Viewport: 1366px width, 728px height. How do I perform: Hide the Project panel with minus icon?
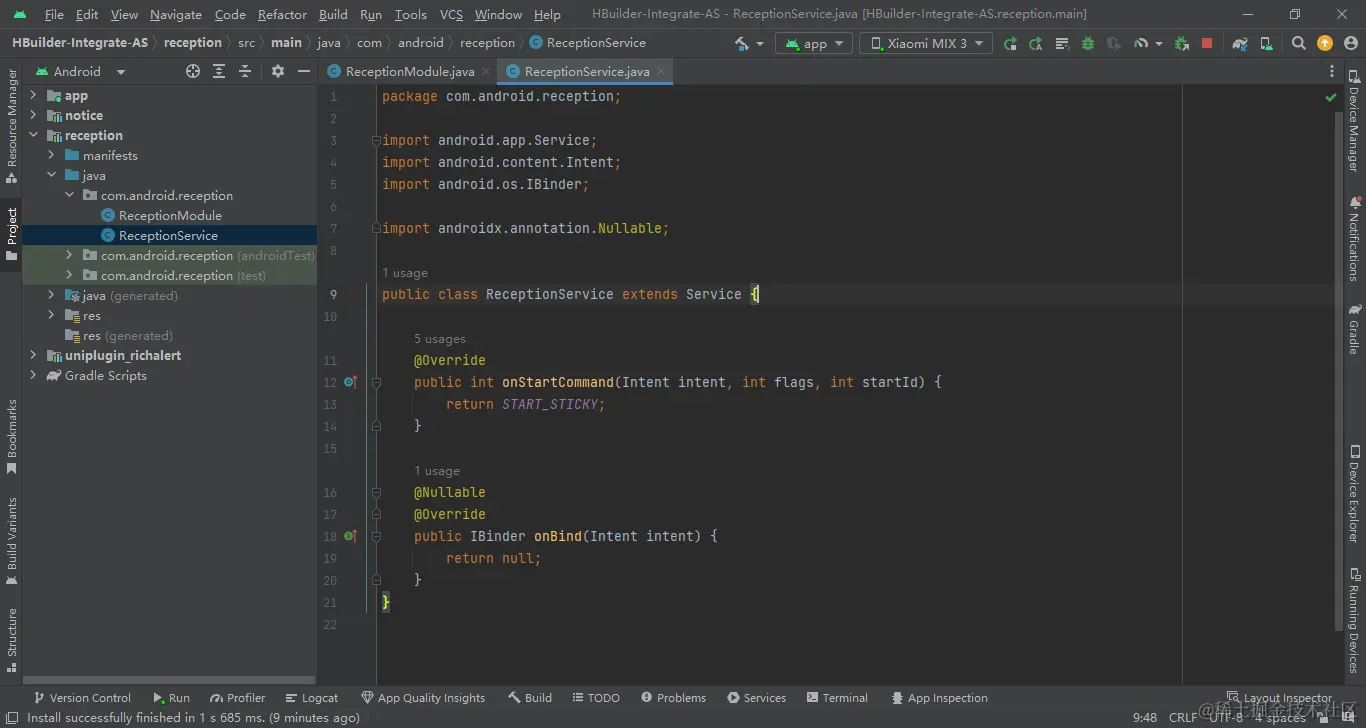click(304, 71)
